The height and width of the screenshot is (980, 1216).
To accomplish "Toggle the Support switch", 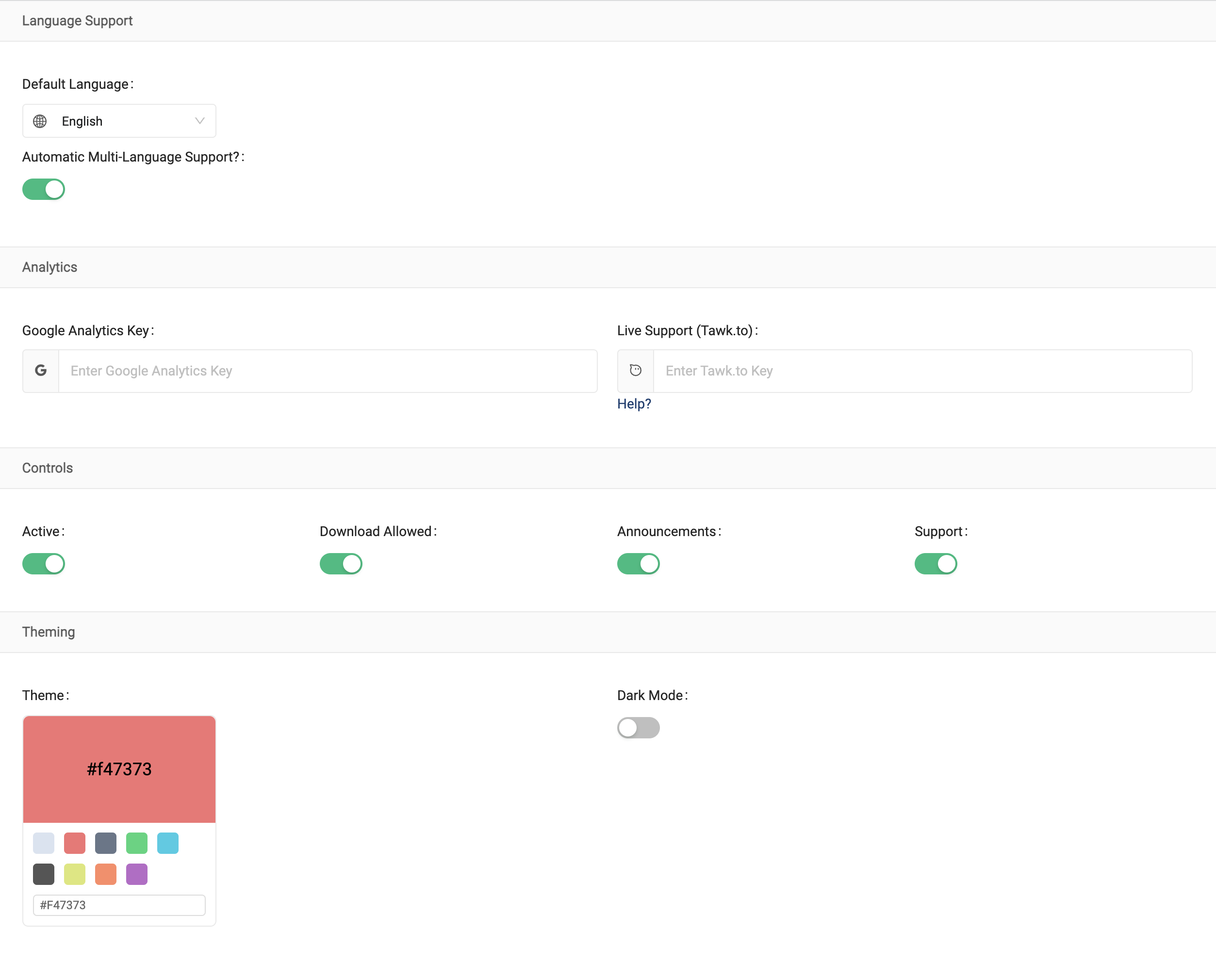I will pos(936,563).
